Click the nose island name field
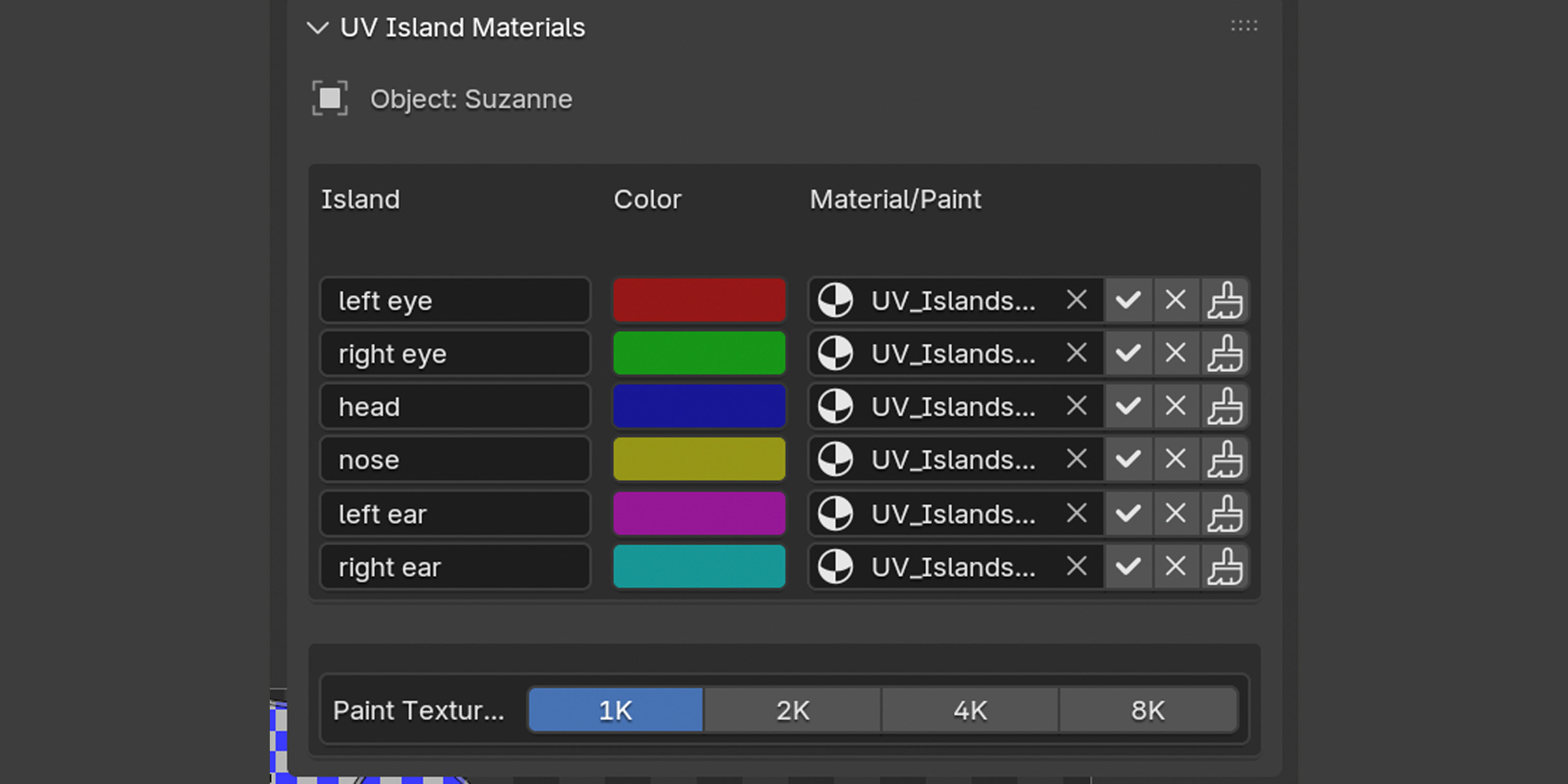This screenshot has width=1568, height=784. pyautogui.click(x=455, y=460)
